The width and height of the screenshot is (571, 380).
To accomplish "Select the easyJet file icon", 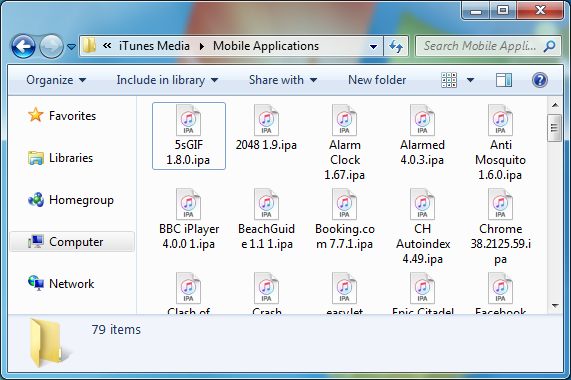I will (344, 288).
